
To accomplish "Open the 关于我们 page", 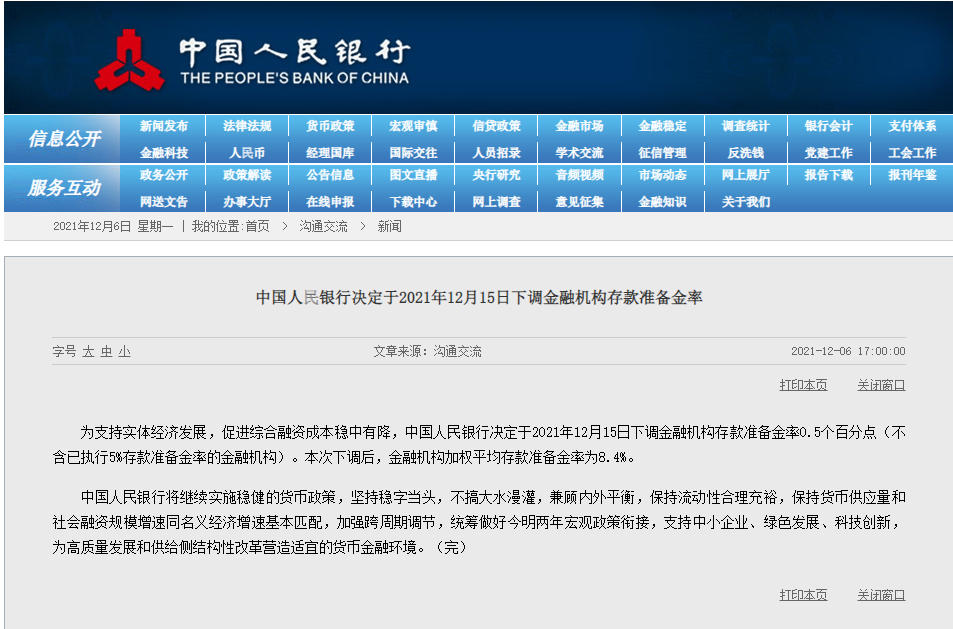I will [746, 201].
